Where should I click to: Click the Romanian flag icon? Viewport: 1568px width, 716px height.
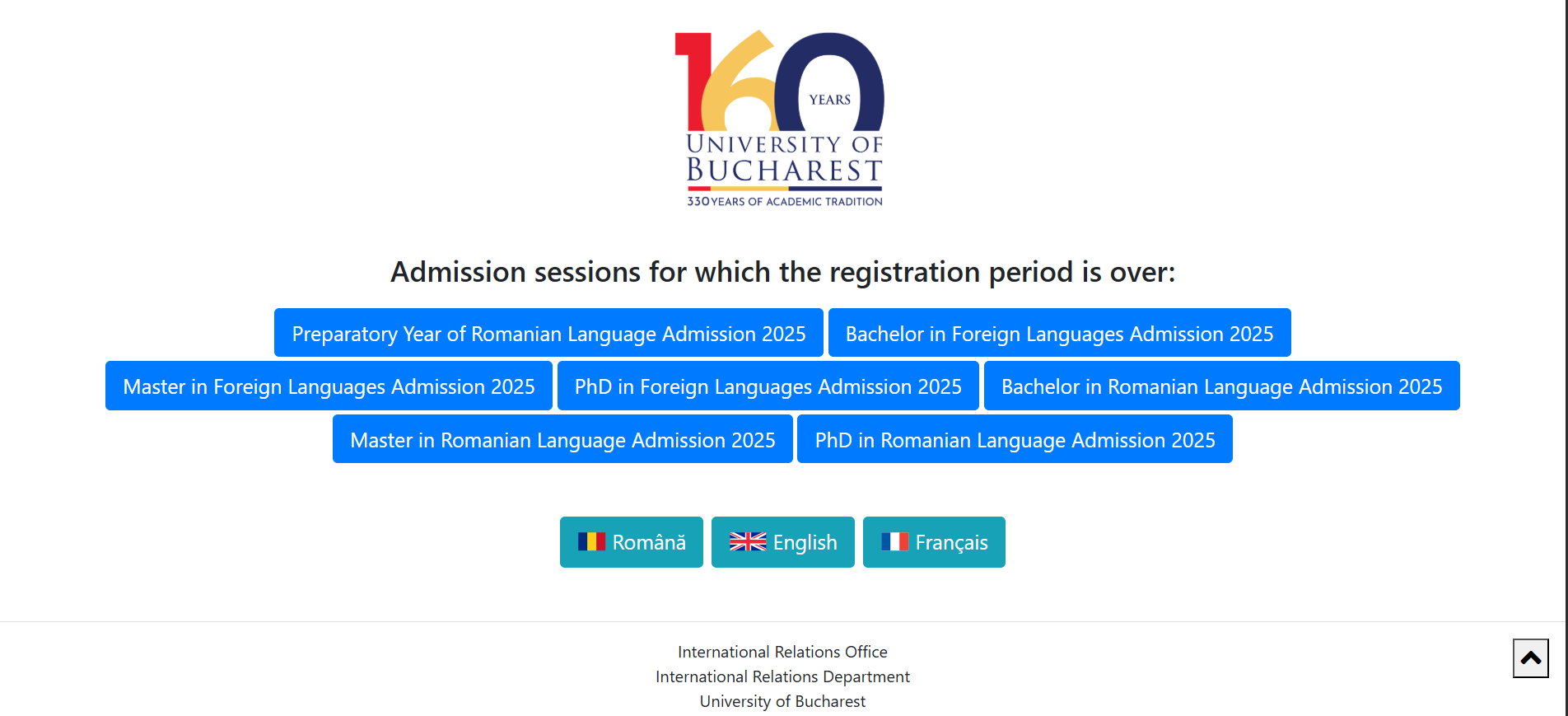591,541
